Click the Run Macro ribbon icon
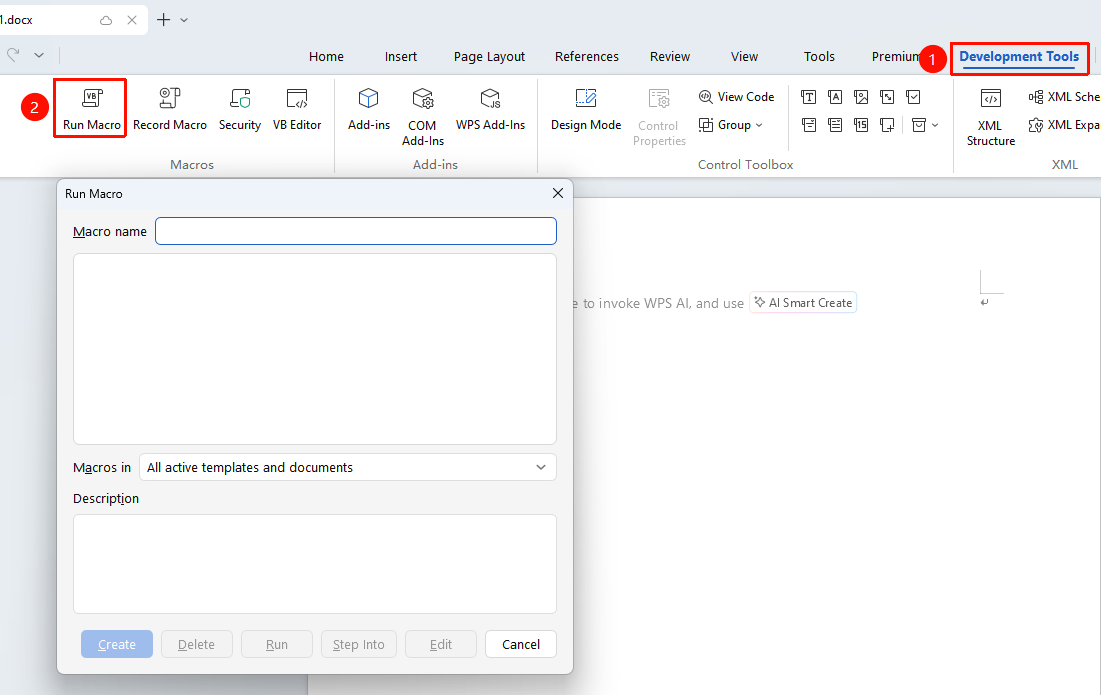Viewport: 1101px width, 695px height. point(92,109)
